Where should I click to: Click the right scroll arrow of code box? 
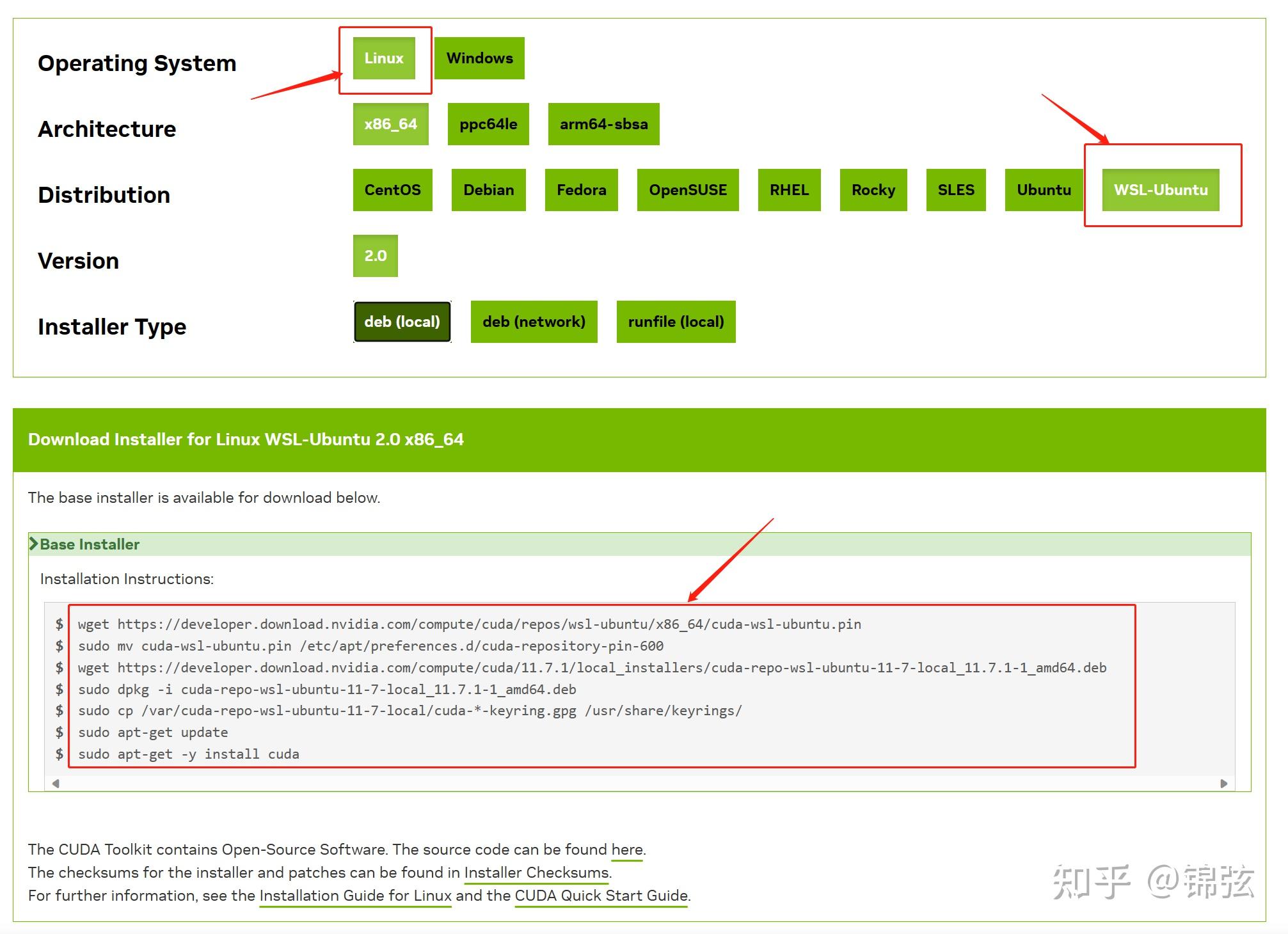[1223, 784]
